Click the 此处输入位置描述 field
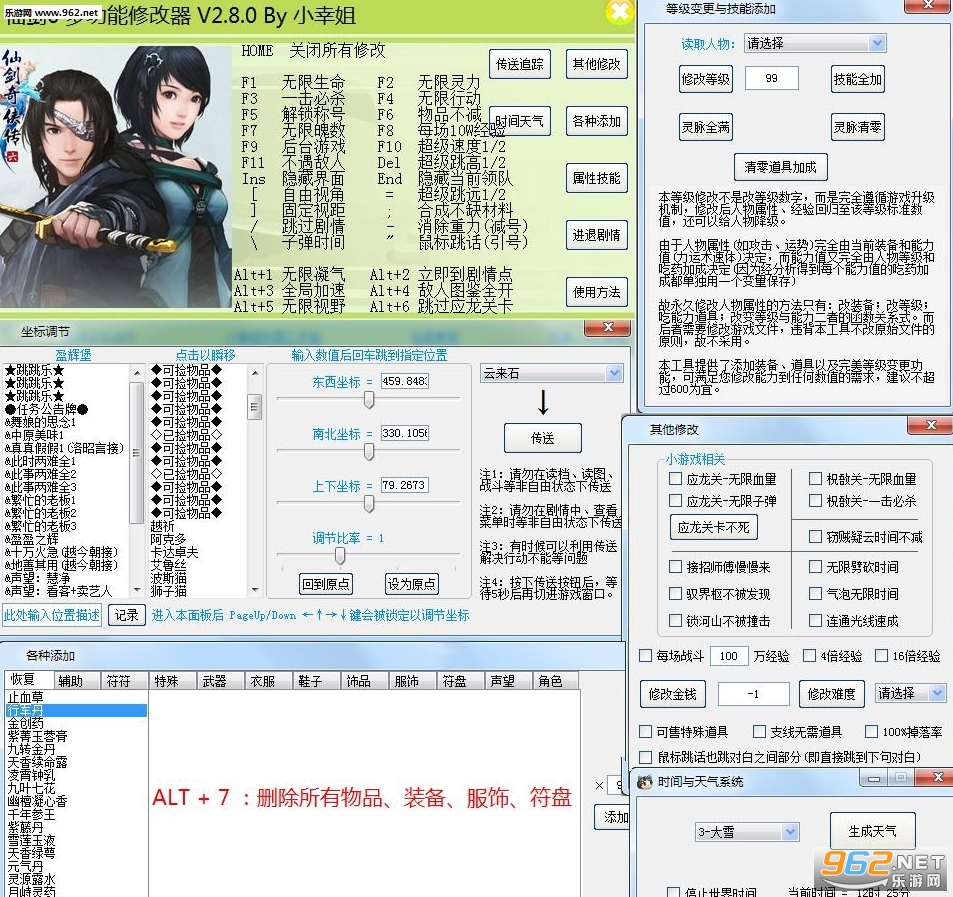Image resolution: width=953 pixels, height=897 pixels. pos(52,615)
